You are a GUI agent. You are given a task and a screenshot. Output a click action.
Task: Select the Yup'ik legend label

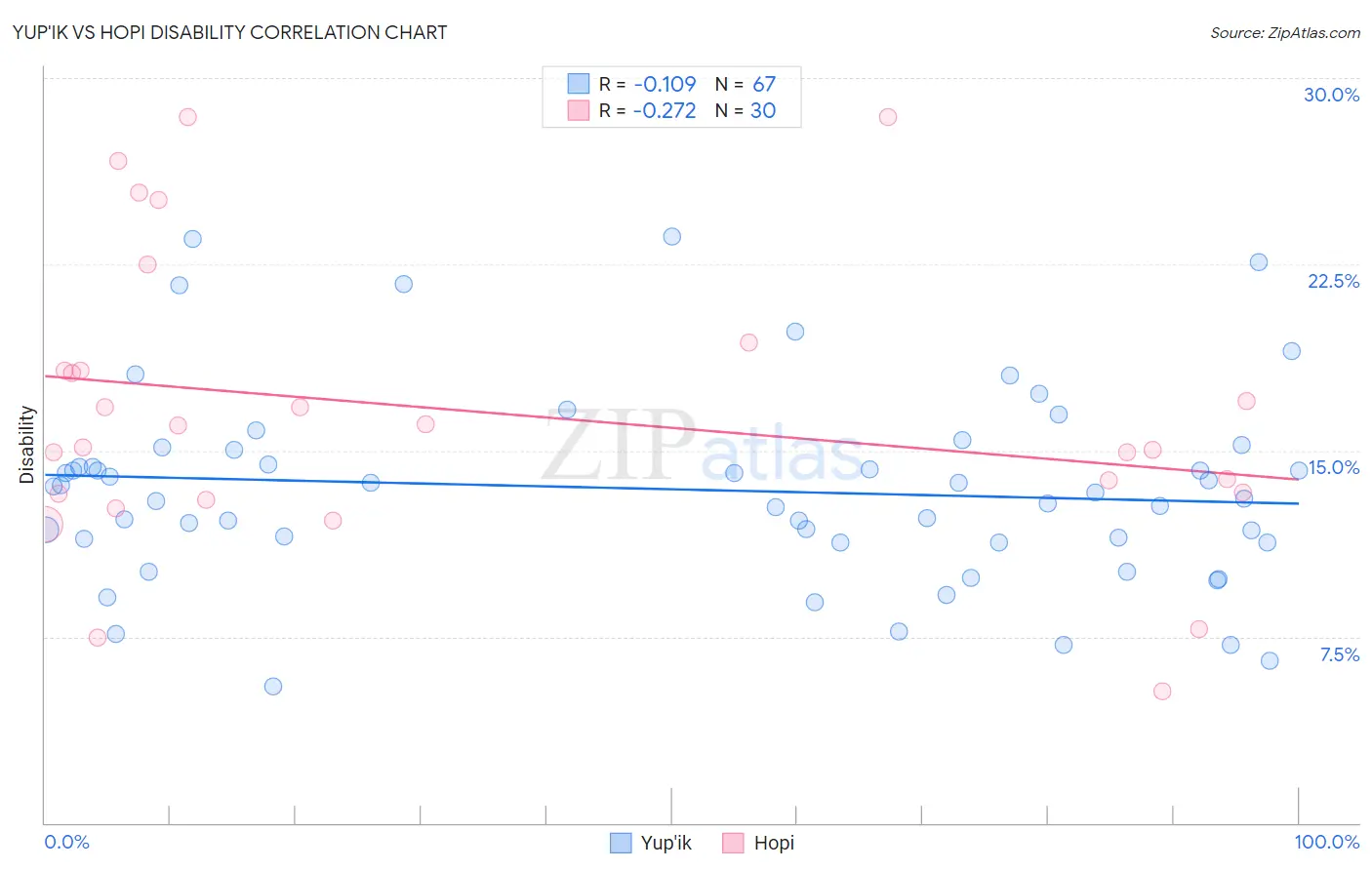(x=666, y=843)
